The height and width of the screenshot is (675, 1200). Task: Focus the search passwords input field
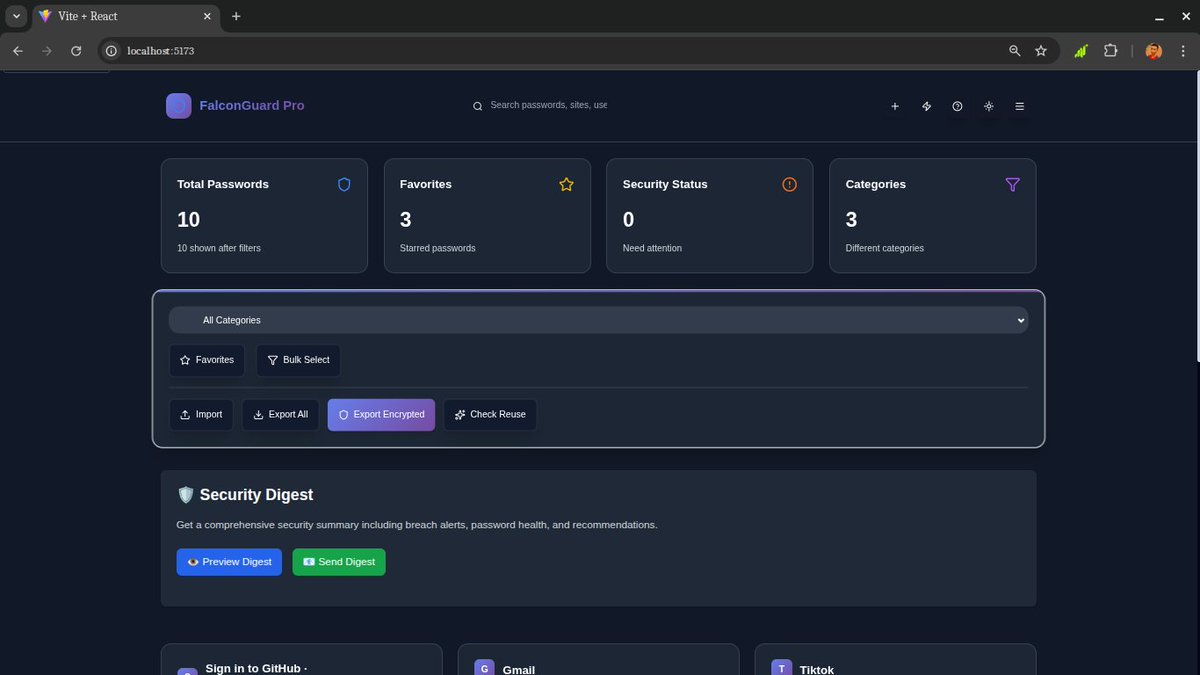tap(548, 105)
